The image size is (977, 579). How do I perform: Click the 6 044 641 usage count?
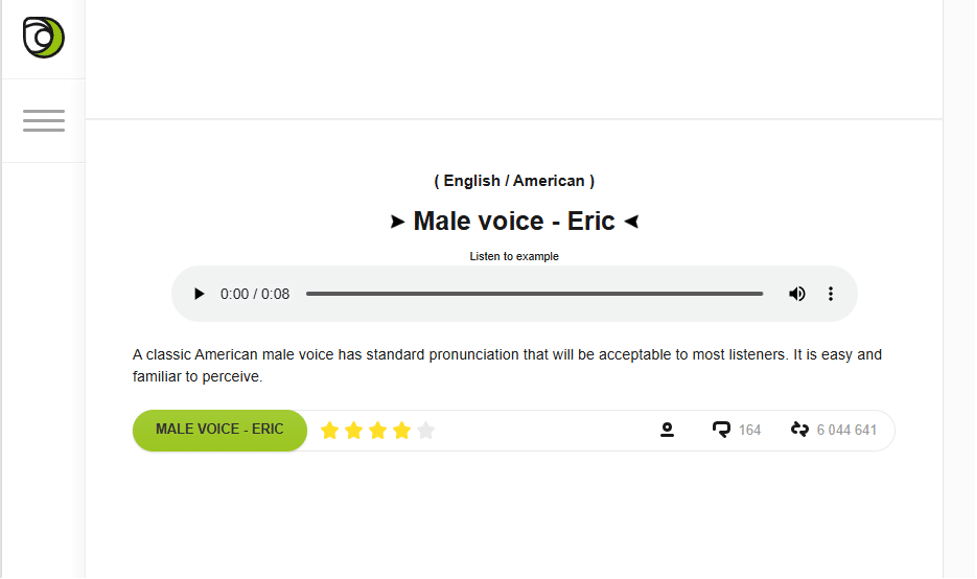pyautogui.click(x=847, y=430)
